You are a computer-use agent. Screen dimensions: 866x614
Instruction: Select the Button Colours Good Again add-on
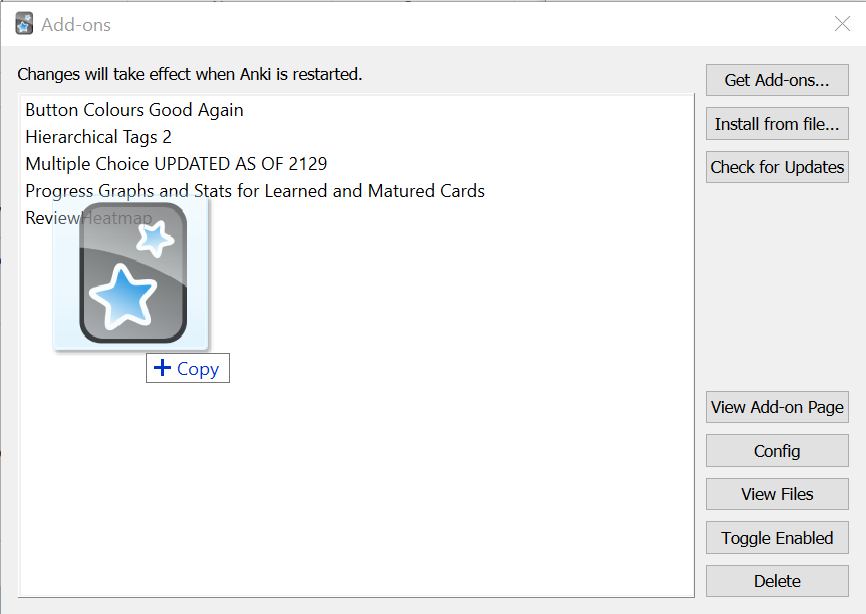134,110
